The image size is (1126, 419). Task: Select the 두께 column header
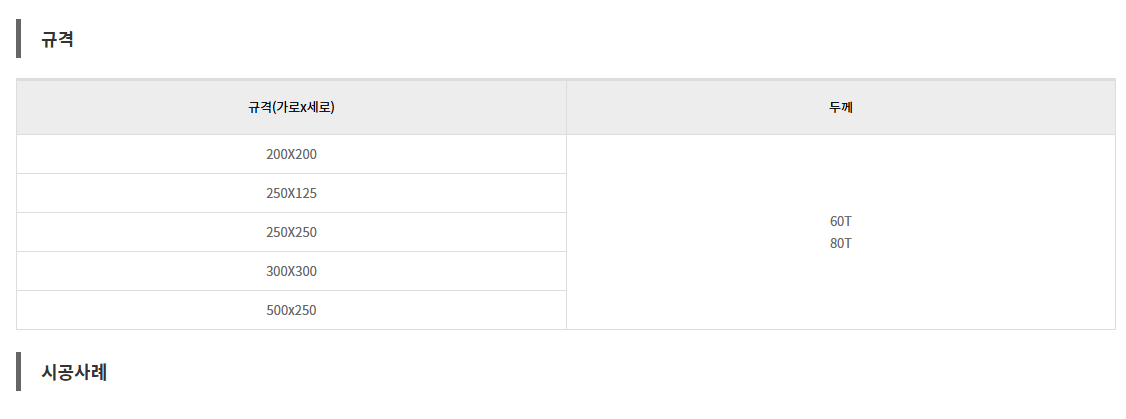(840, 108)
